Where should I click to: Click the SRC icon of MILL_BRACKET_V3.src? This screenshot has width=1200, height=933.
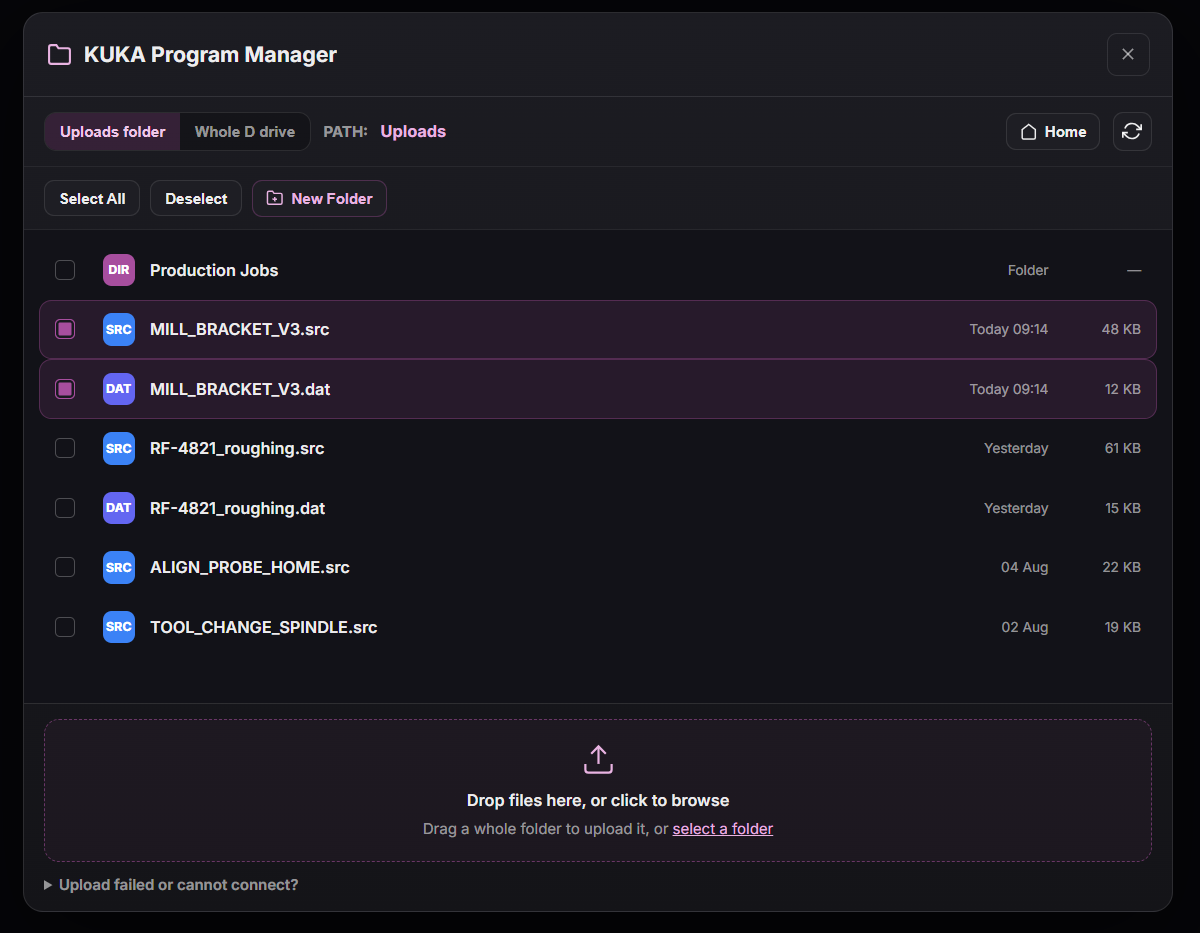(119, 329)
